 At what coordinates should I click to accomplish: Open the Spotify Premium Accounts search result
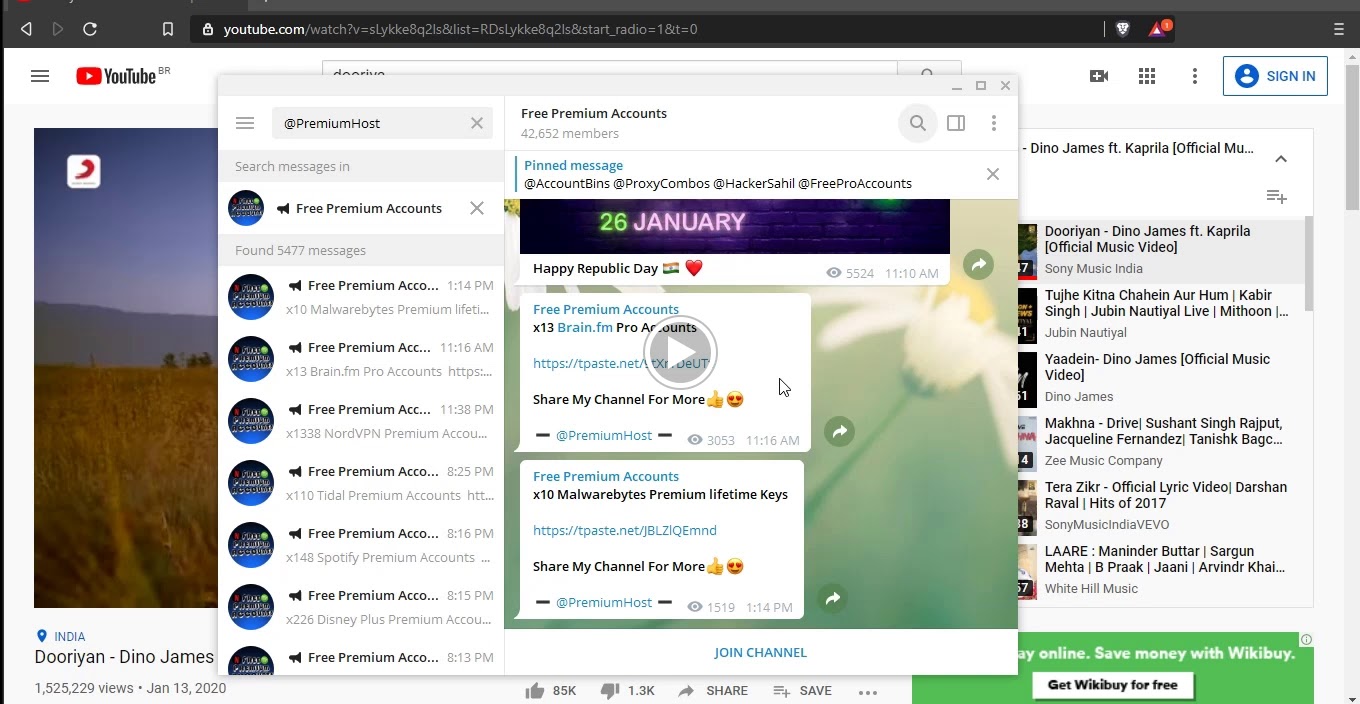(x=361, y=545)
